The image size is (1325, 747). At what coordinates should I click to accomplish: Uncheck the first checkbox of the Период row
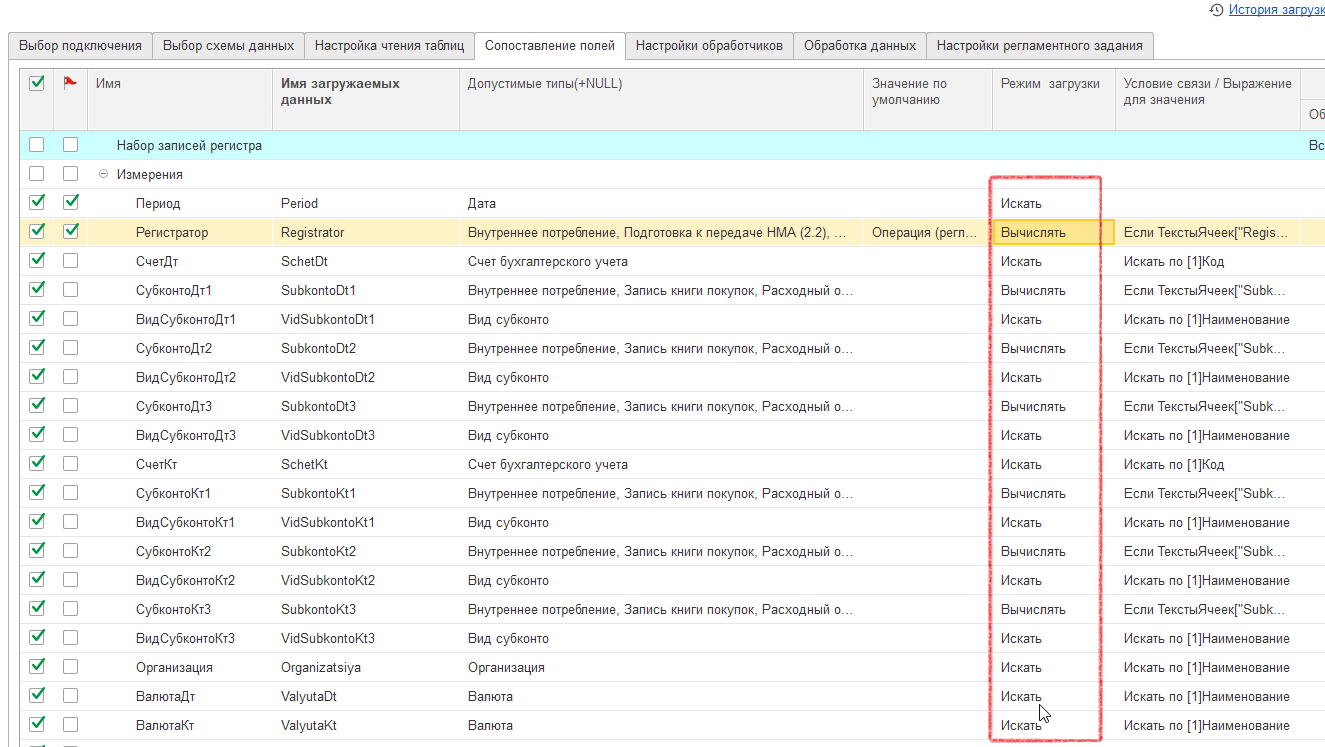tap(37, 203)
